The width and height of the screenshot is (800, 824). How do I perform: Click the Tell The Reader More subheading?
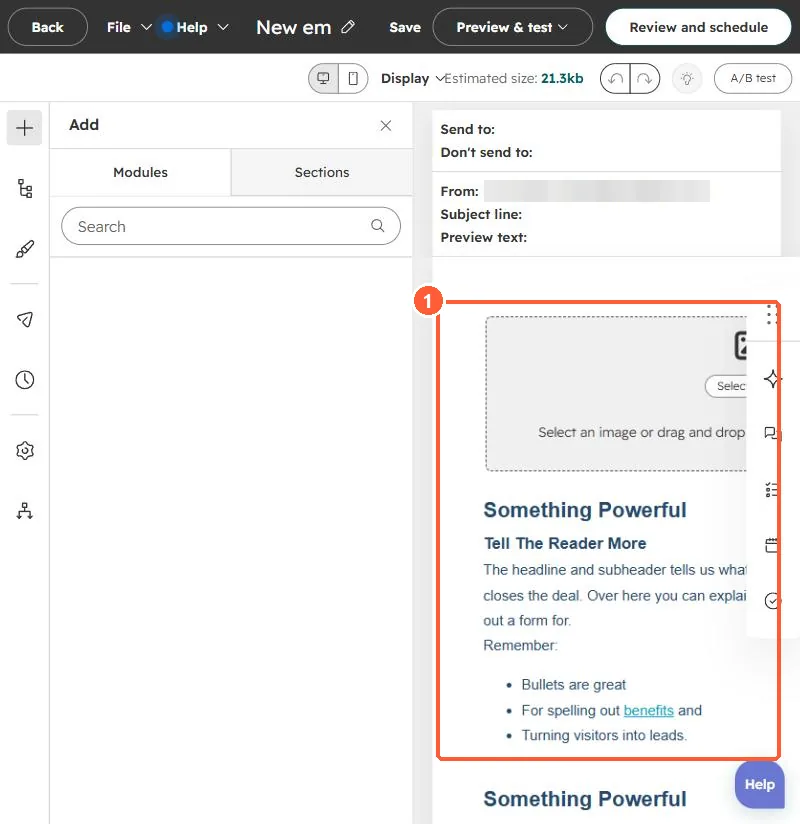(x=565, y=543)
